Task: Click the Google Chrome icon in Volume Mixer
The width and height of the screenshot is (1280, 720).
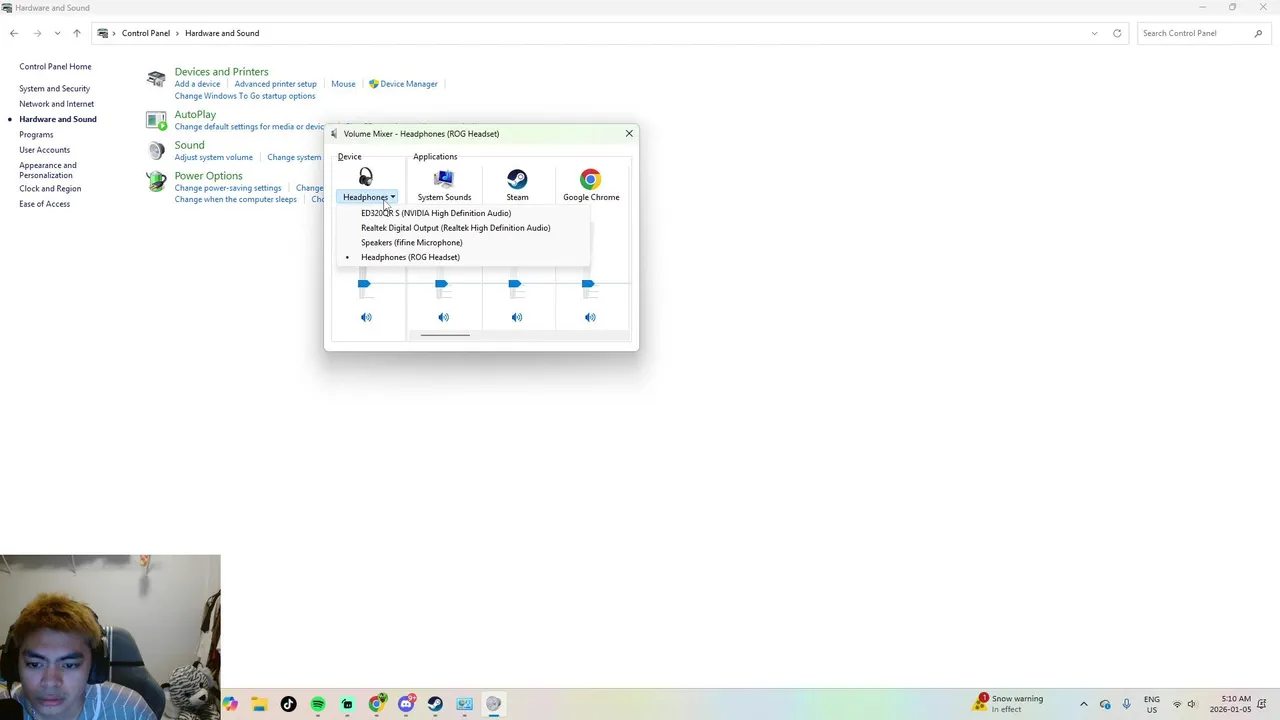Action: (x=591, y=179)
